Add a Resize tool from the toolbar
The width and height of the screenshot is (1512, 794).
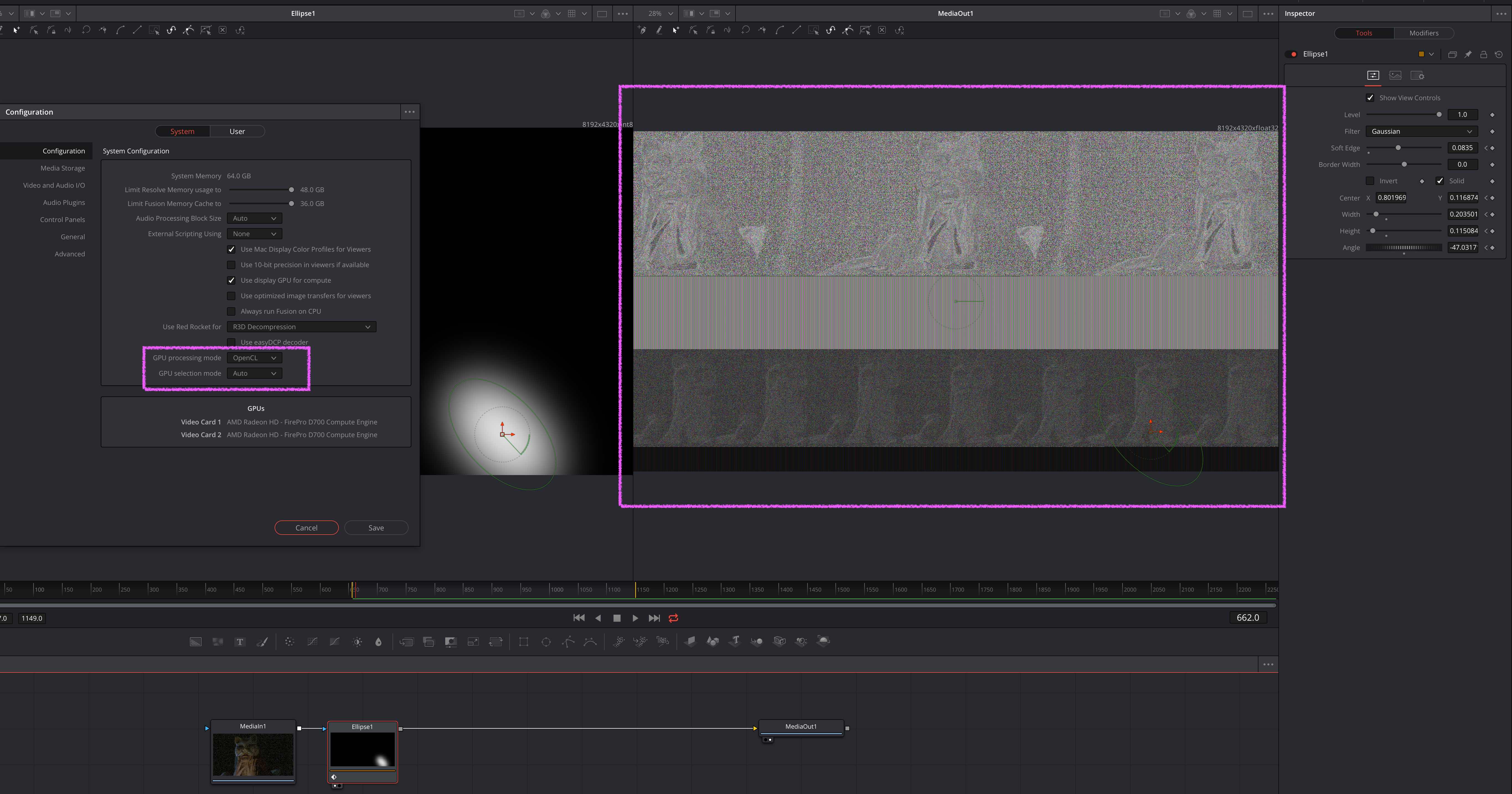(x=473, y=641)
